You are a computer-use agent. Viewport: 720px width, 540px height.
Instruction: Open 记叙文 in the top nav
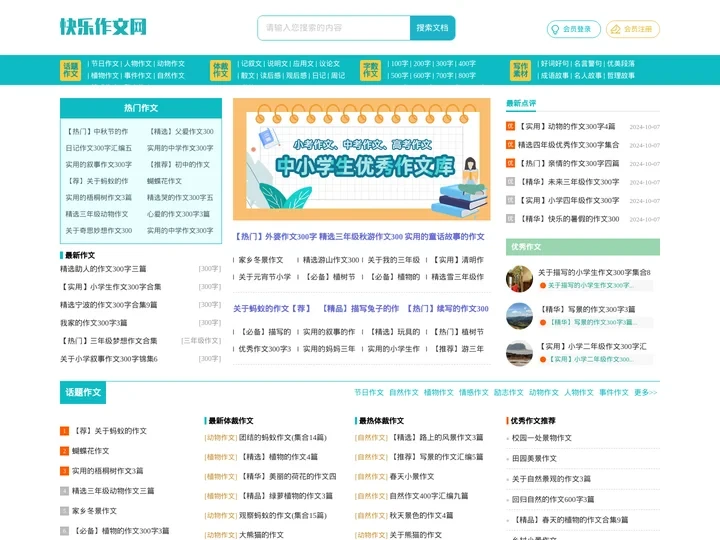coord(251,64)
